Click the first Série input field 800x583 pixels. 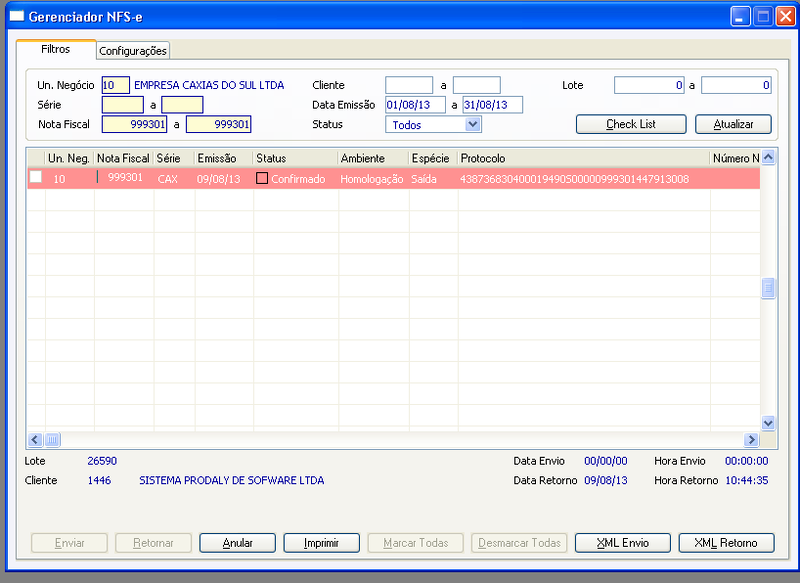(x=123, y=105)
